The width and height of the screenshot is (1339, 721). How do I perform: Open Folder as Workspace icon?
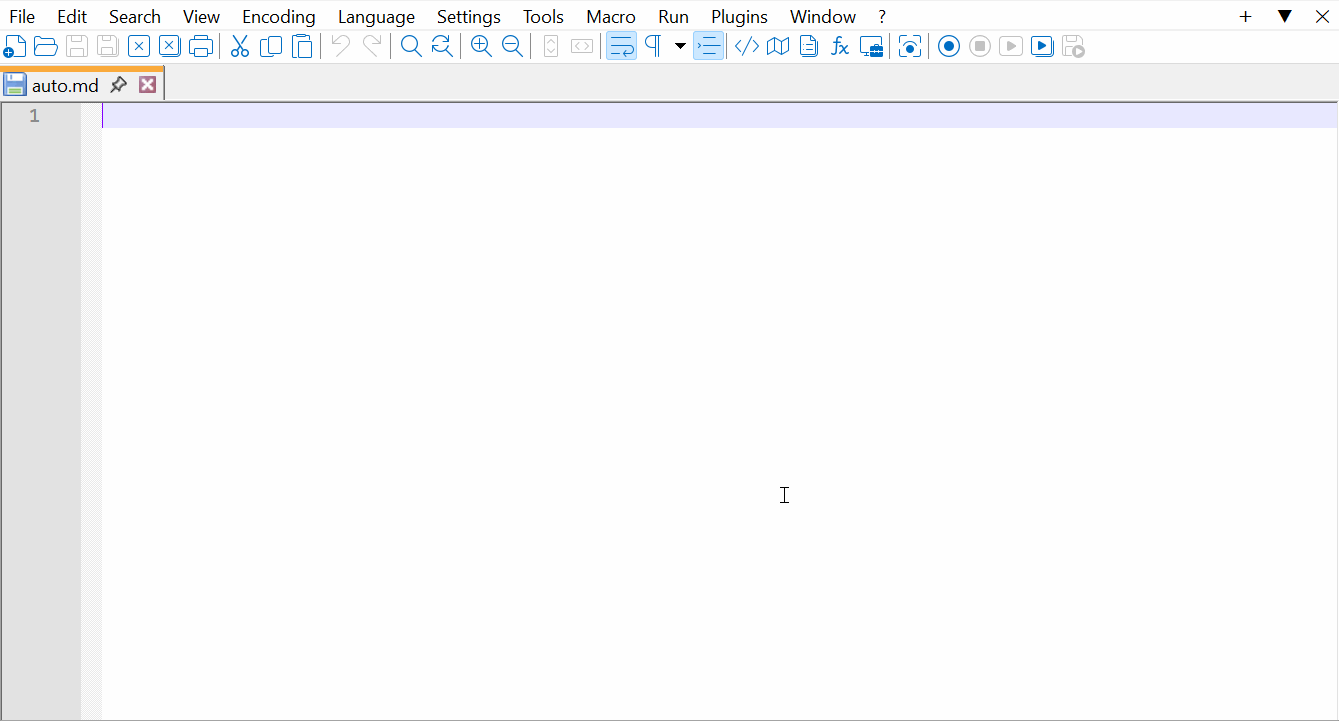pyautogui.click(x=871, y=46)
